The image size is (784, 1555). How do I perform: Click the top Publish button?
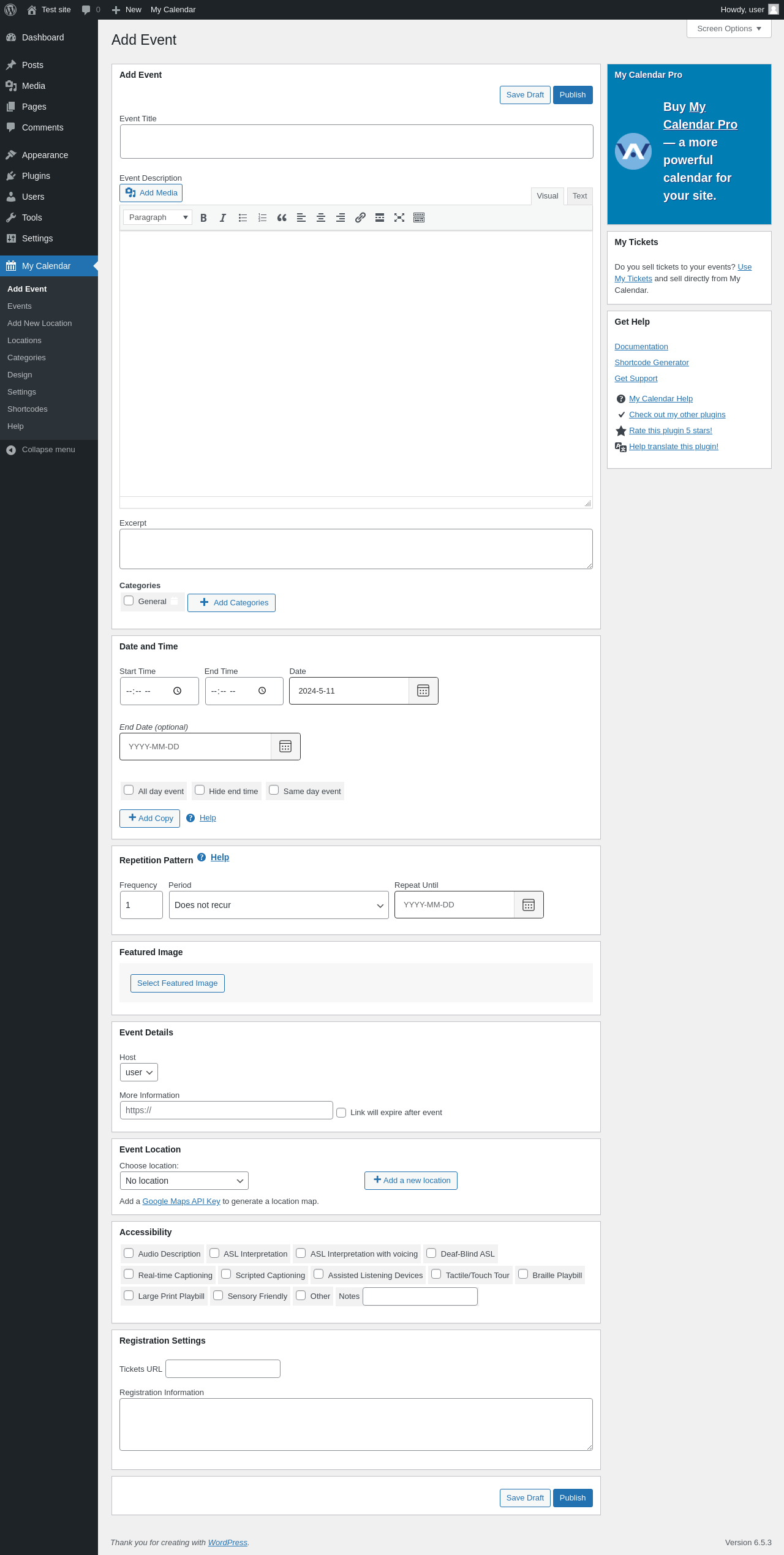pos(572,95)
